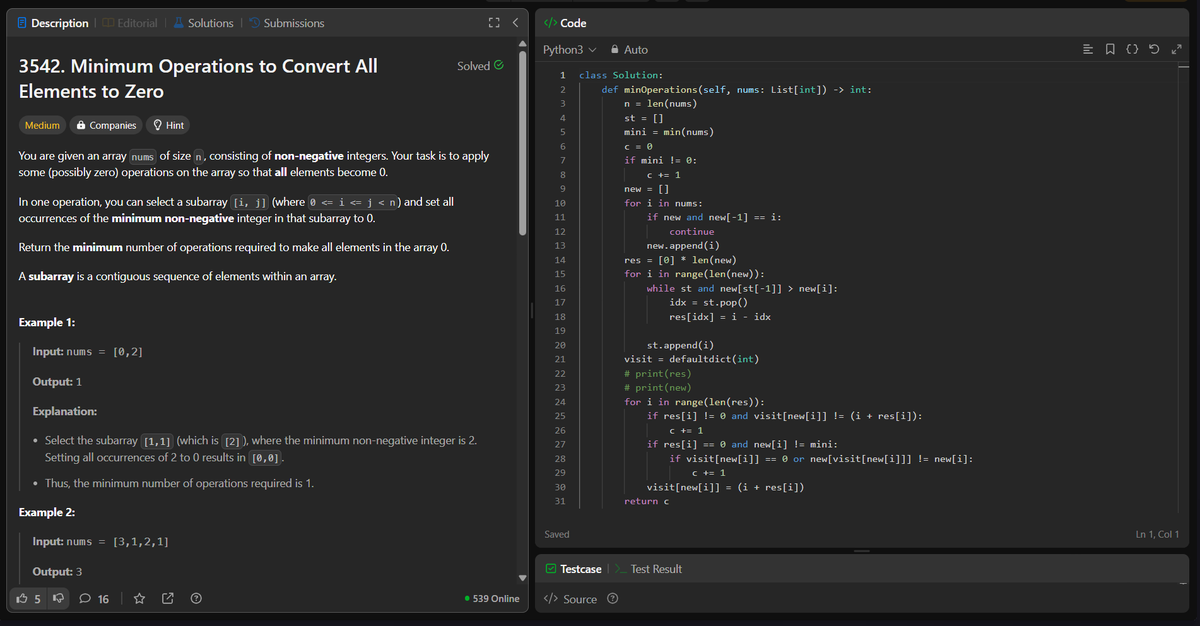
Task: Collapse the description panel with chevron
Action: [514, 23]
